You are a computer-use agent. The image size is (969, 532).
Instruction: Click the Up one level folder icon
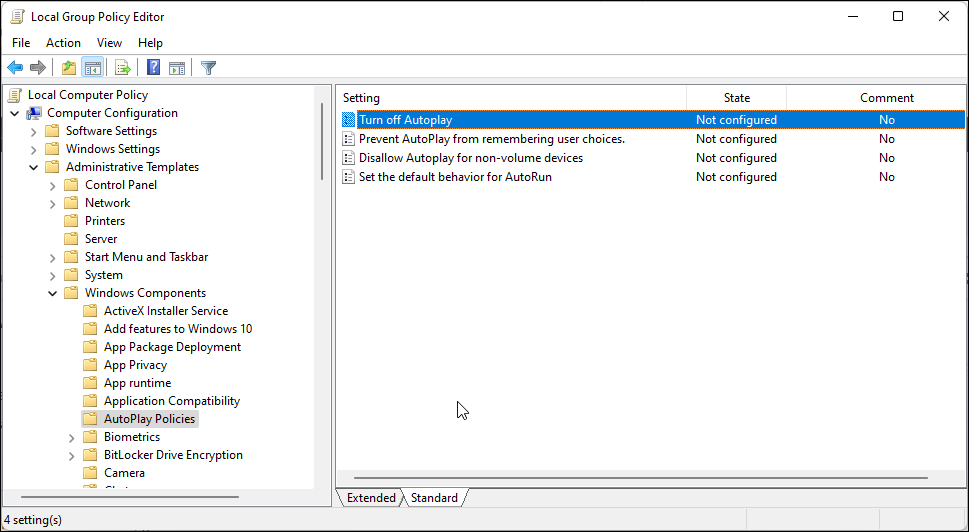click(69, 67)
